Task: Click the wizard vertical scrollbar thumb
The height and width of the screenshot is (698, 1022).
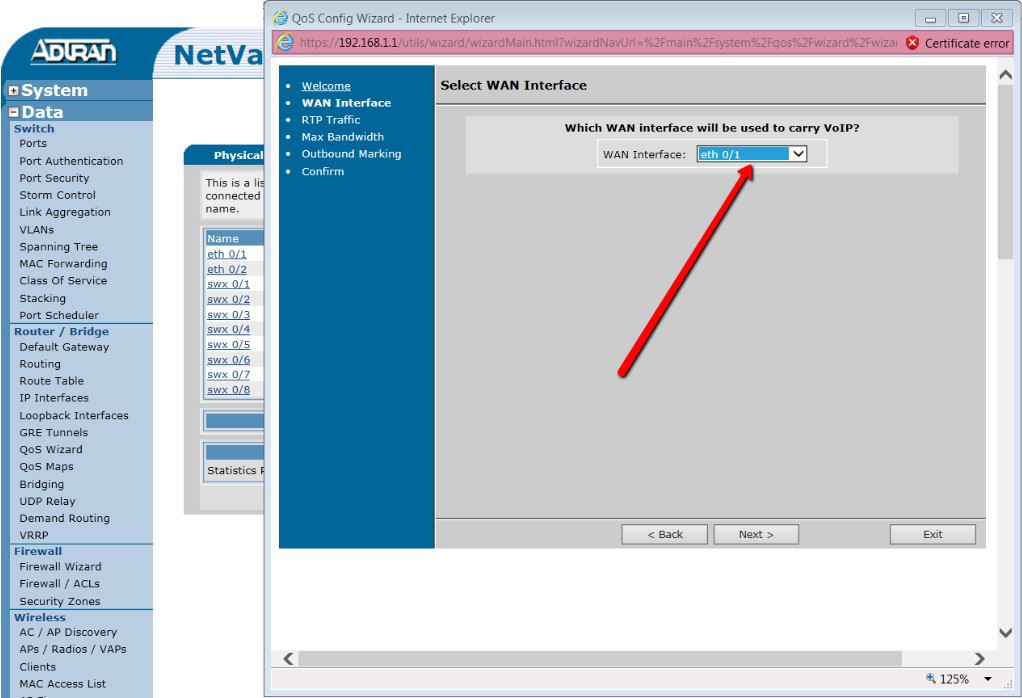Action: pyautogui.click(x=1005, y=173)
